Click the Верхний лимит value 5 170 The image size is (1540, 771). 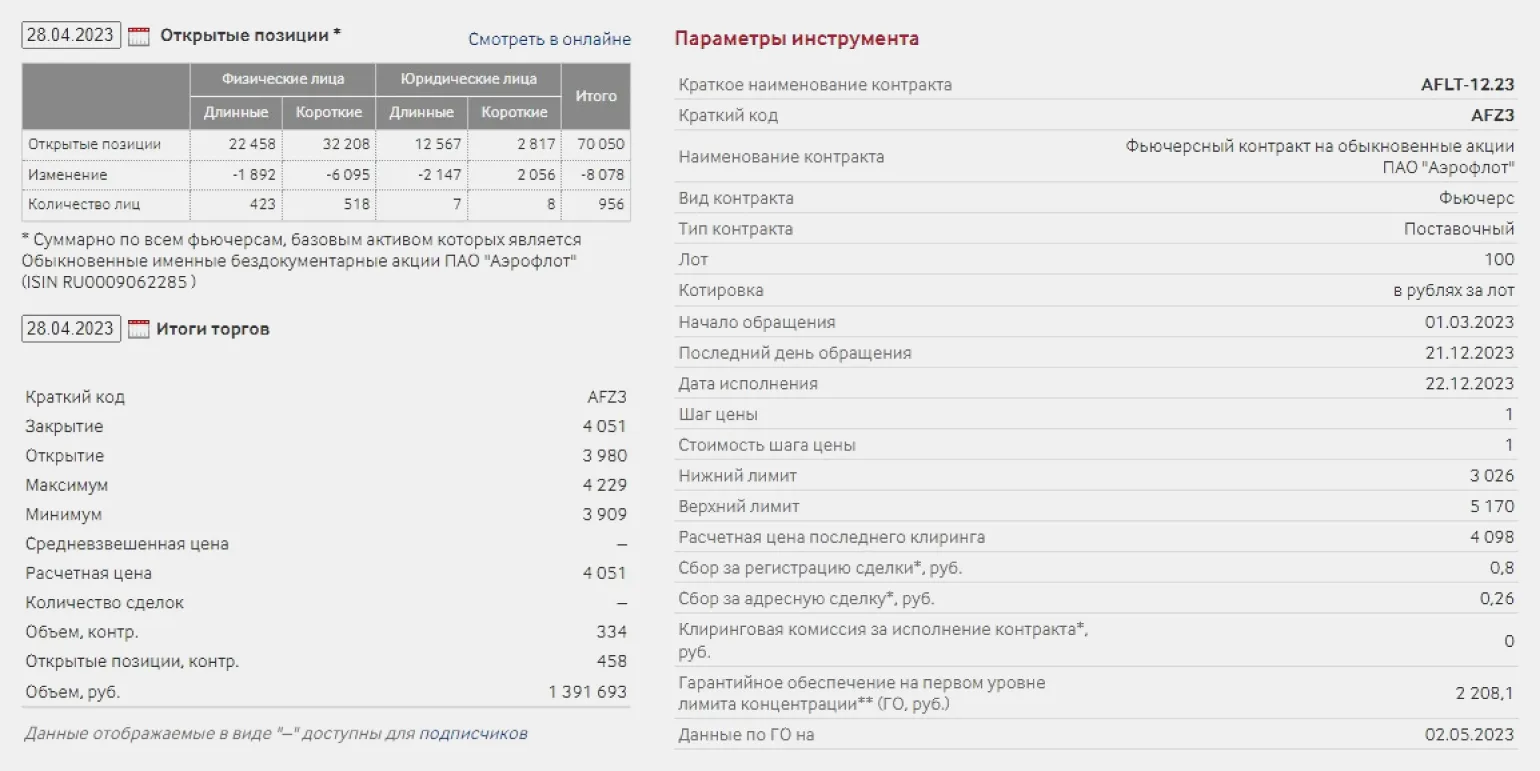(1492, 507)
